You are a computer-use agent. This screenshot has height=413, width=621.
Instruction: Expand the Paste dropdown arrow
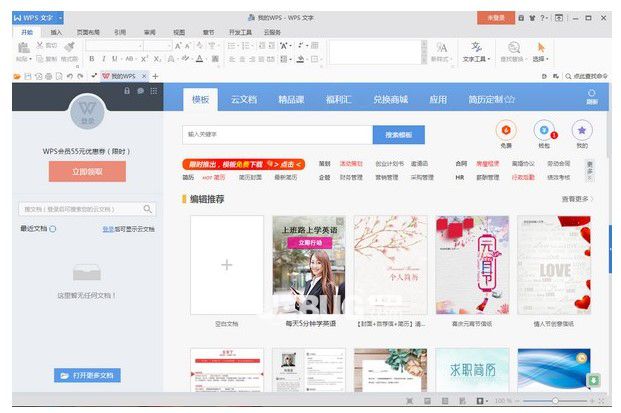[x=30, y=59]
